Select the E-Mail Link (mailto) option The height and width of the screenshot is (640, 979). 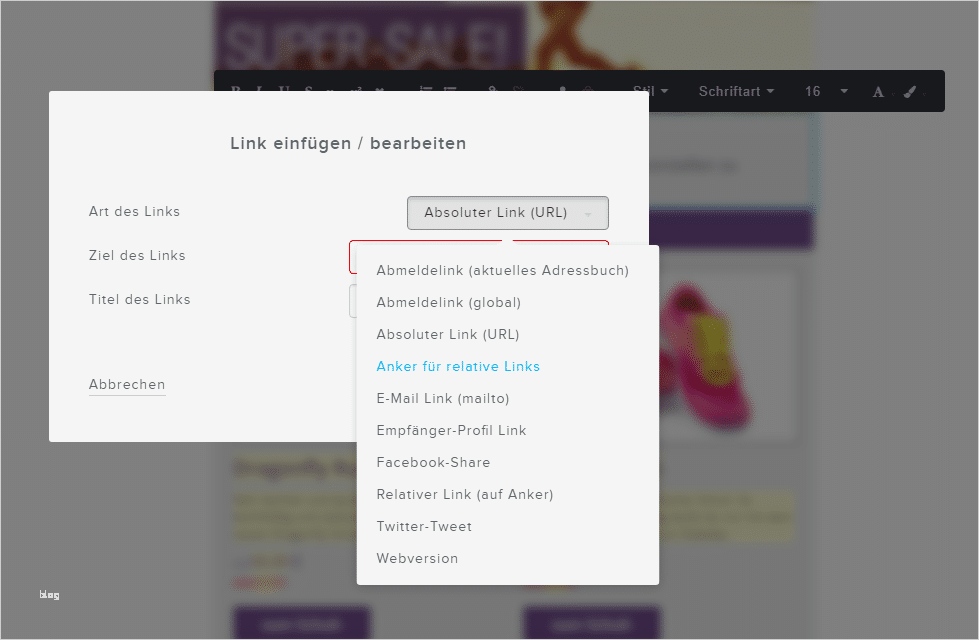443,398
